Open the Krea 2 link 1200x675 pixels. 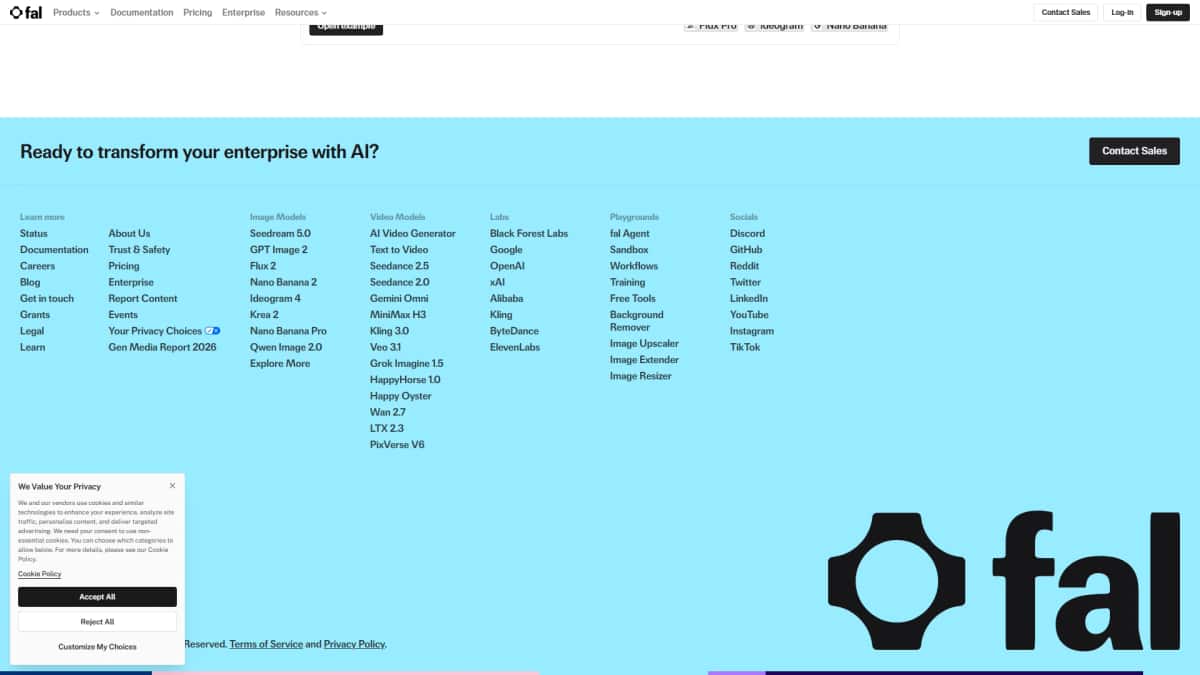(x=264, y=315)
